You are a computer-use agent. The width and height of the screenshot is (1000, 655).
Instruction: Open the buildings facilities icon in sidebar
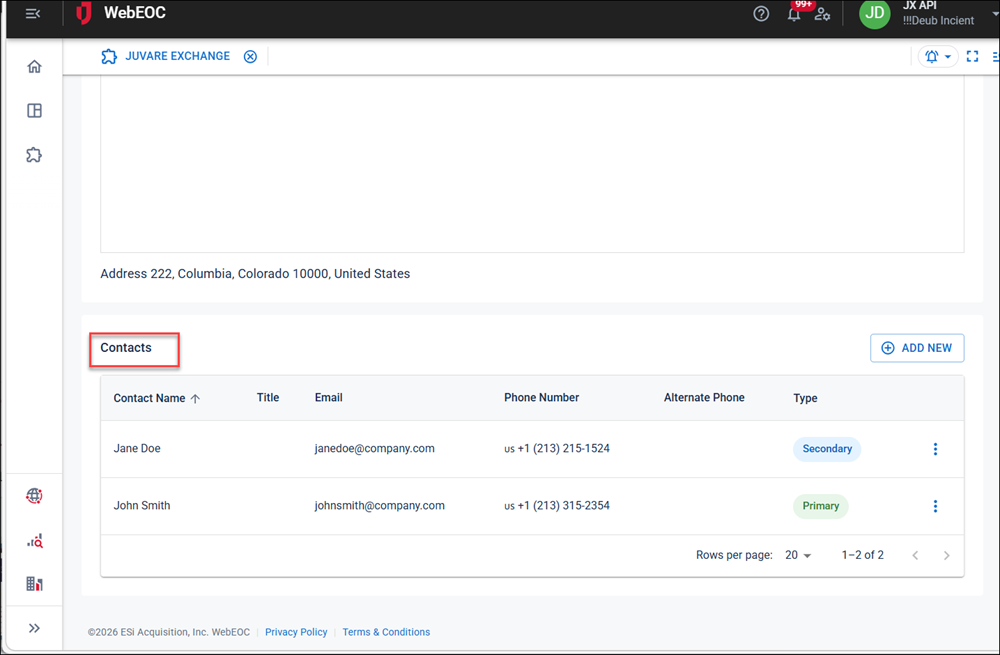pos(34,584)
